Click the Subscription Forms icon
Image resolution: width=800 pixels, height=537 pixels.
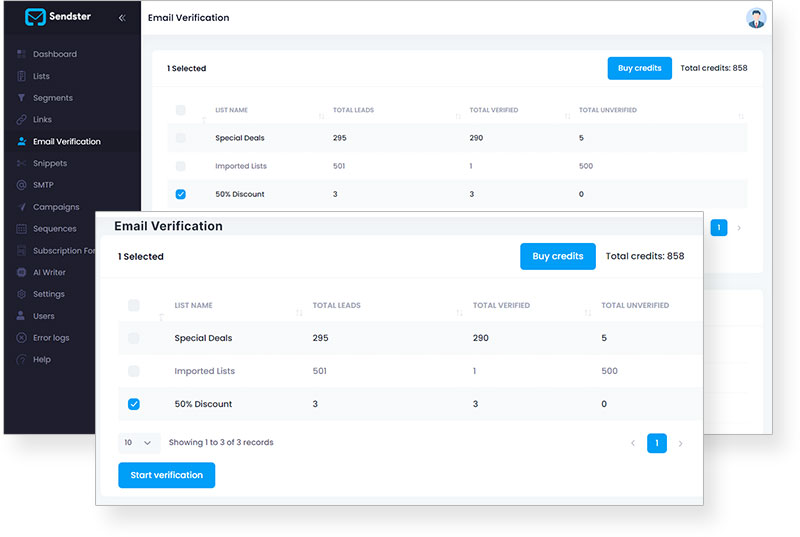point(21,250)
